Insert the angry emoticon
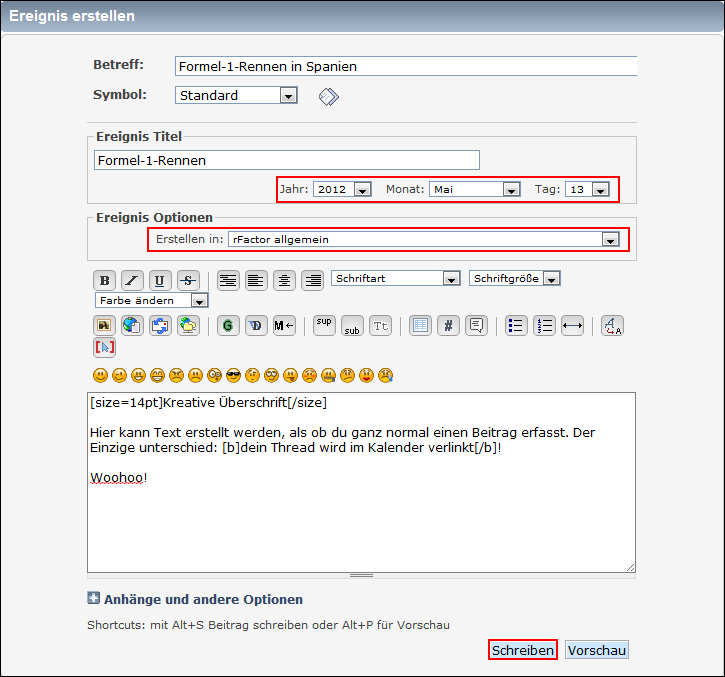Screen dimensions: 725x677 [176, 375]
